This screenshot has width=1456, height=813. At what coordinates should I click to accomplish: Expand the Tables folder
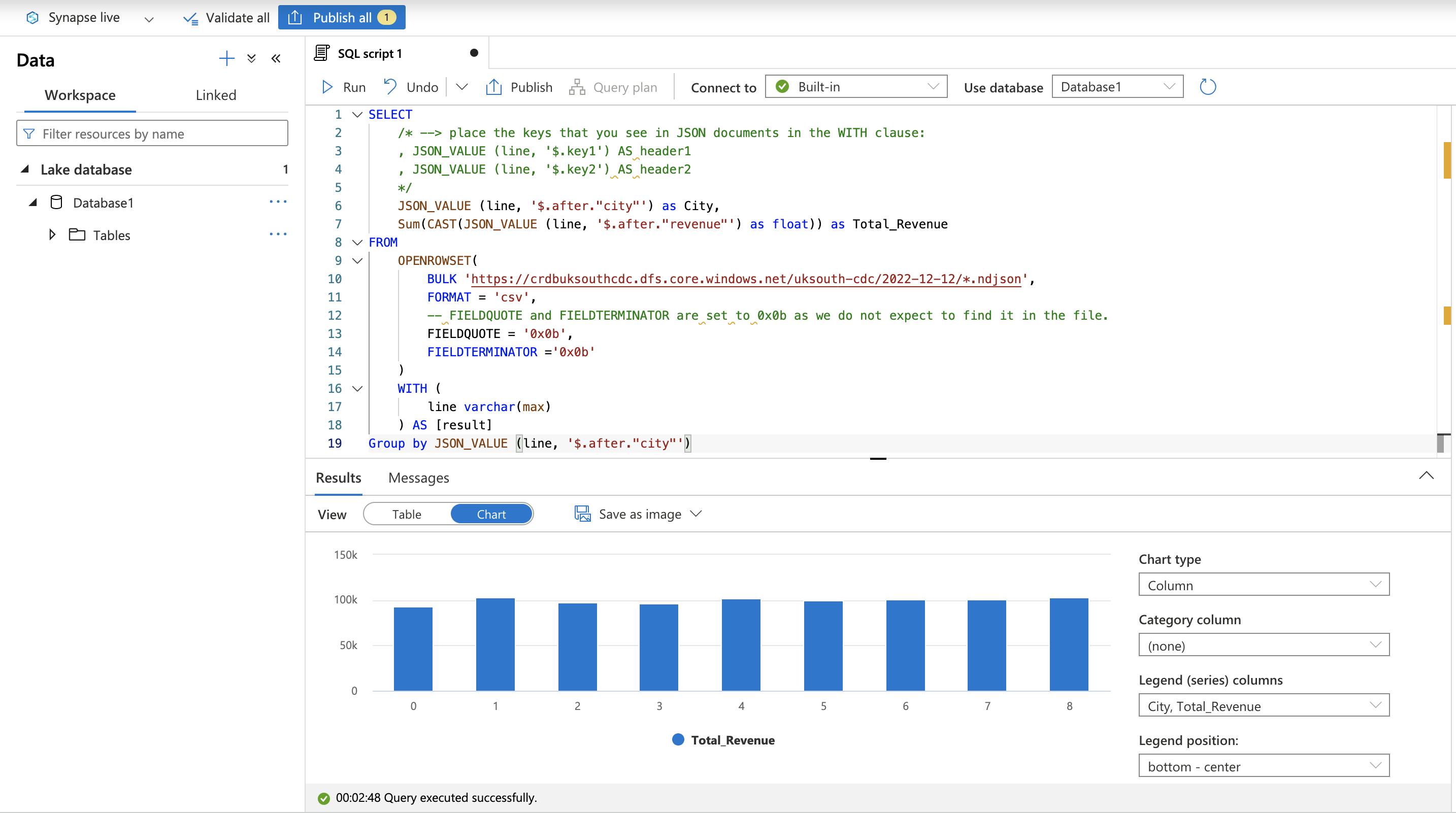(x=53, y=234)
